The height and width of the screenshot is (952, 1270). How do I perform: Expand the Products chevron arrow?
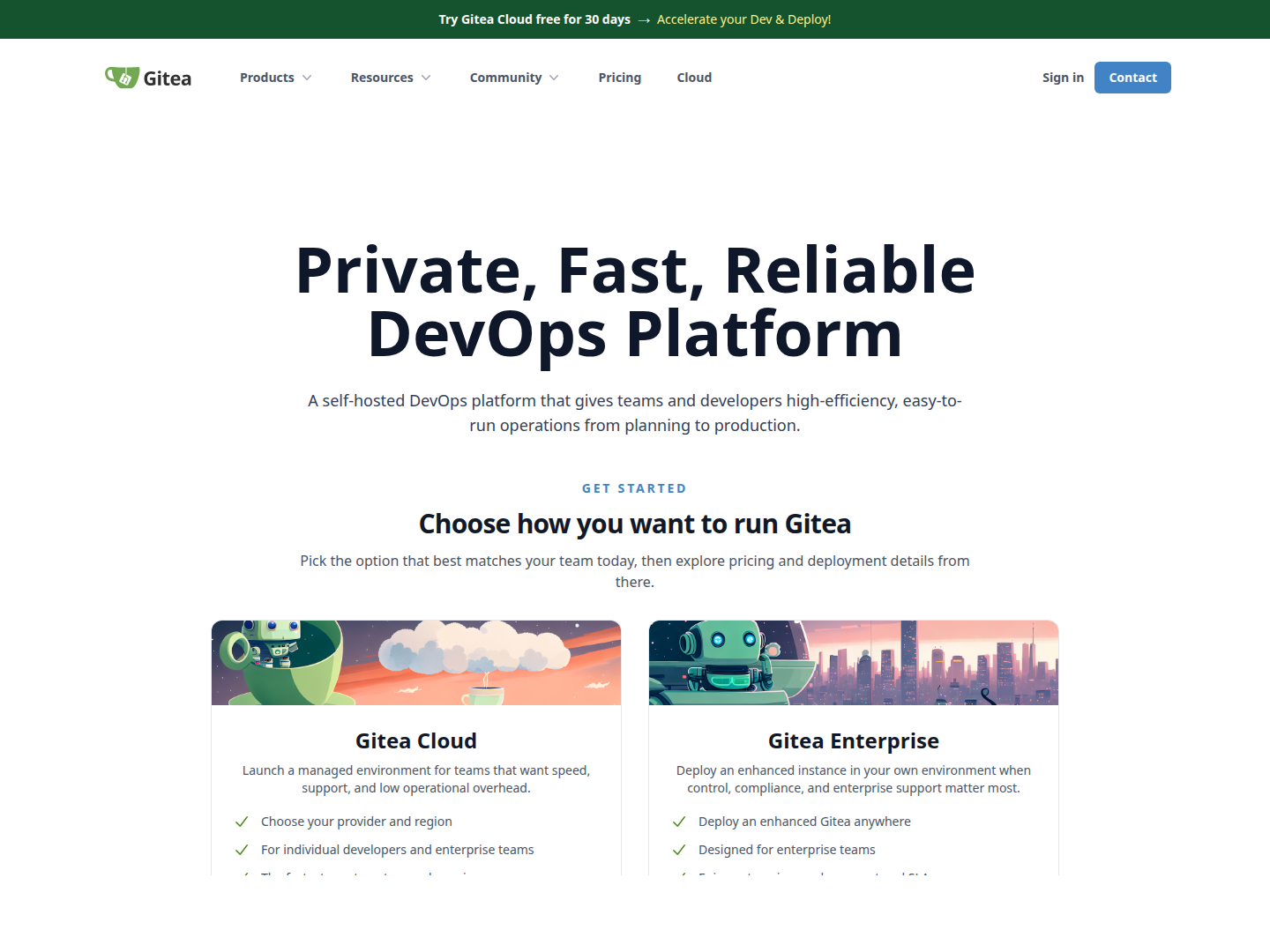click(307, 78)
